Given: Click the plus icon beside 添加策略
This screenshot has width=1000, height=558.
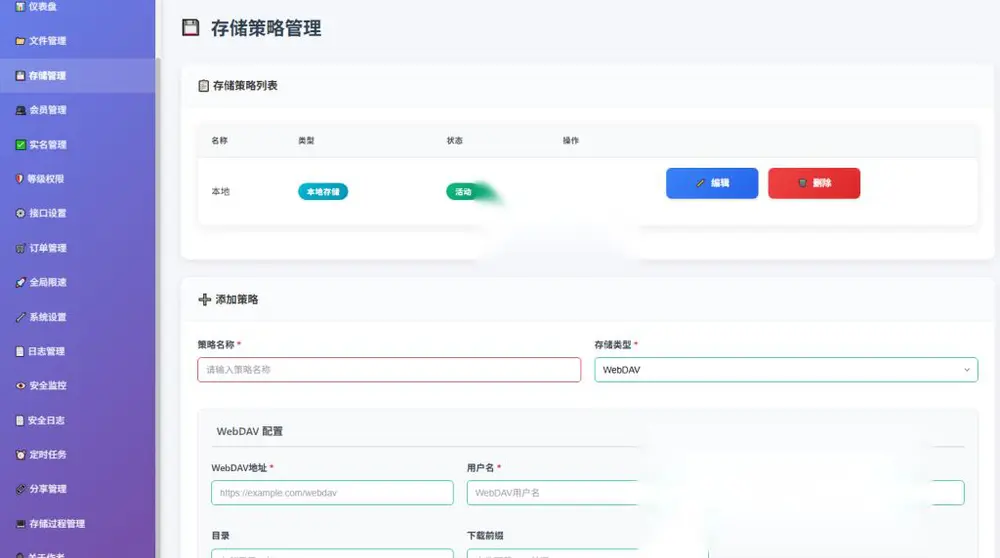Looking at the screenshot, I should pos(204,299).
